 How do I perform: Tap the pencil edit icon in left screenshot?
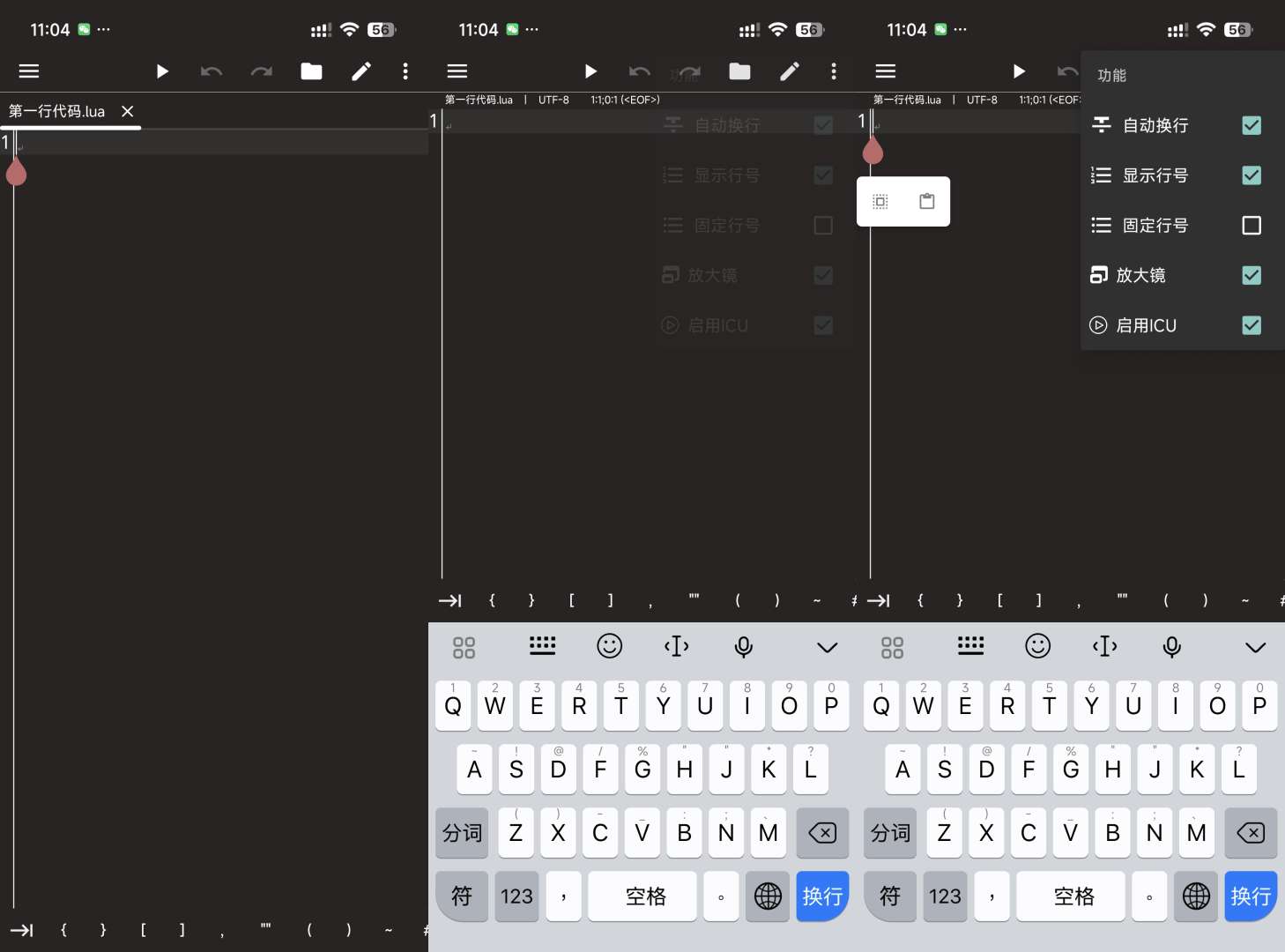point(361,71)
